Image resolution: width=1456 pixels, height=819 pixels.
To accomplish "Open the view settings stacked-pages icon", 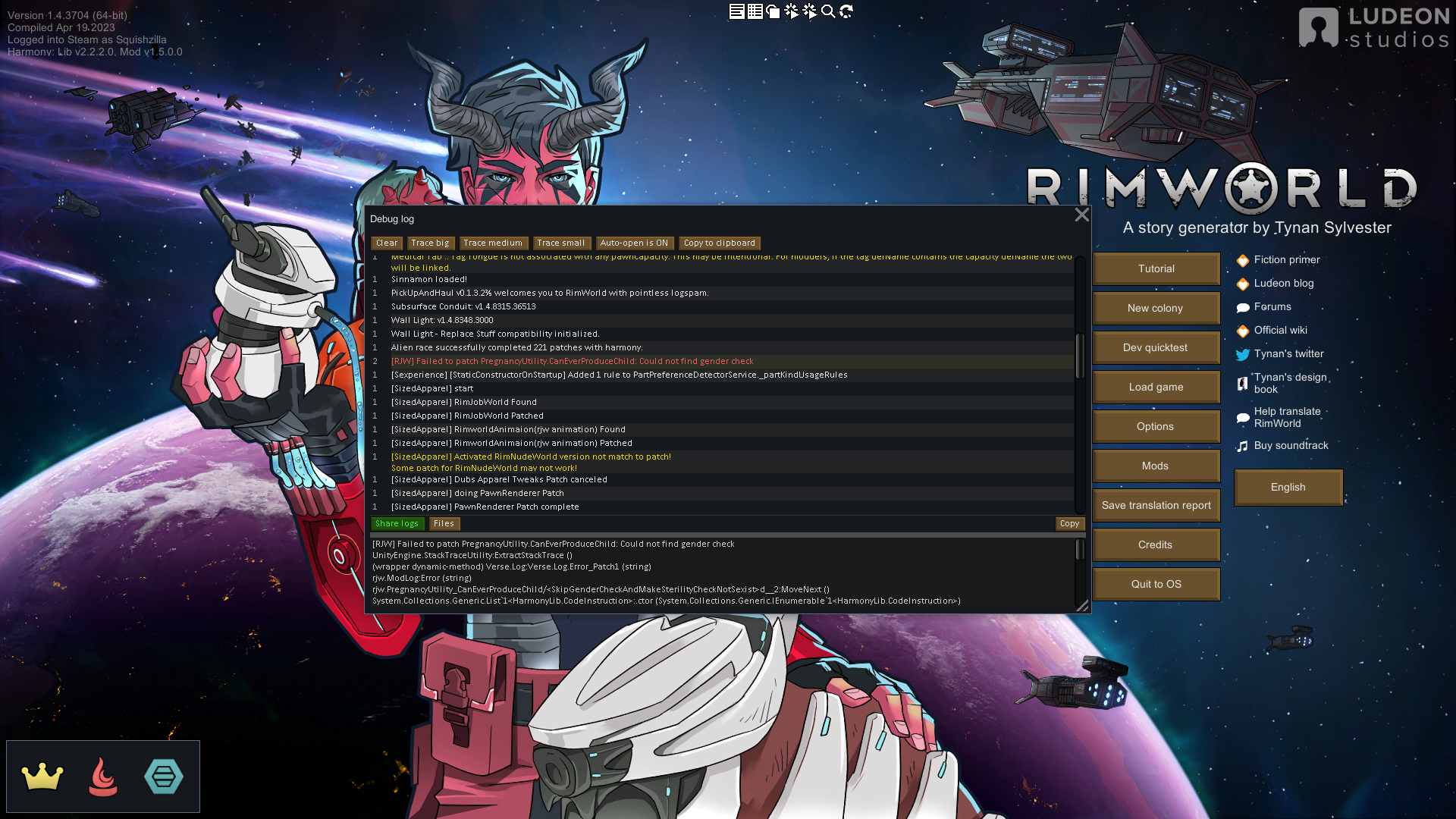I will 773,11.
